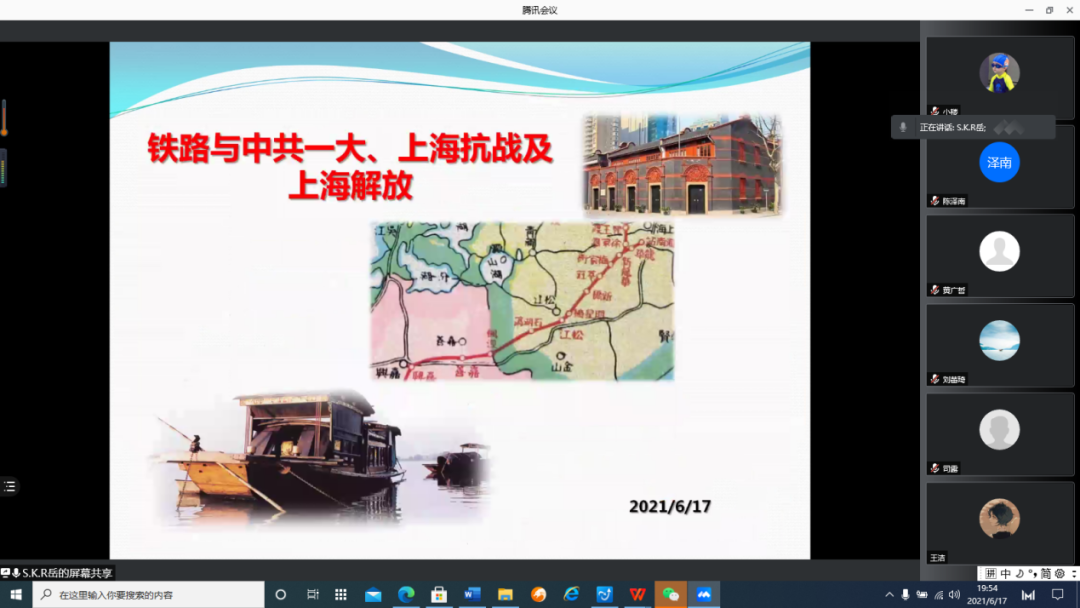Open the Windows Start menu

[x=14, y=594]
